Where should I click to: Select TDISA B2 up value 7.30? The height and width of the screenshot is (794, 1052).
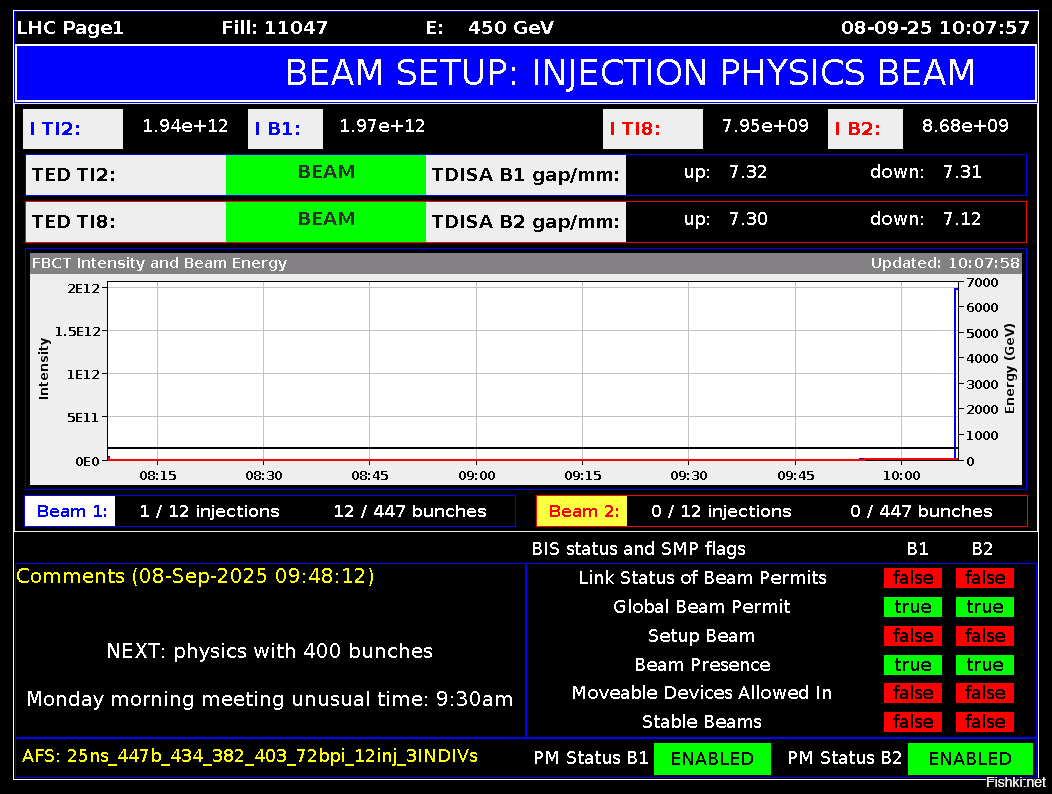(x=747, y=219)
